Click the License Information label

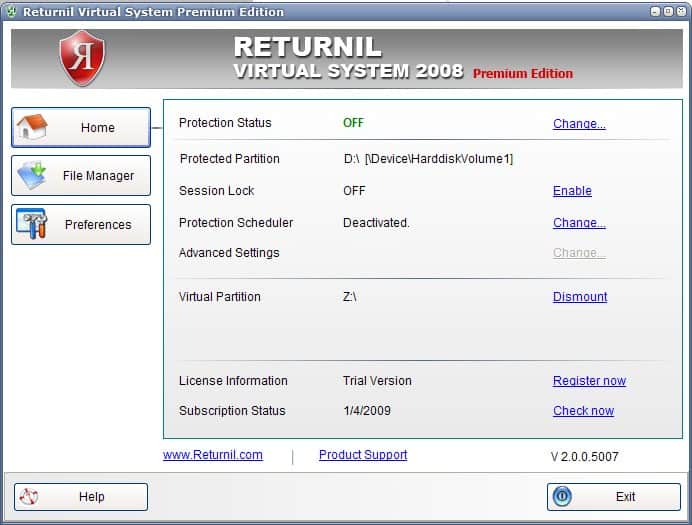(233, 381)
